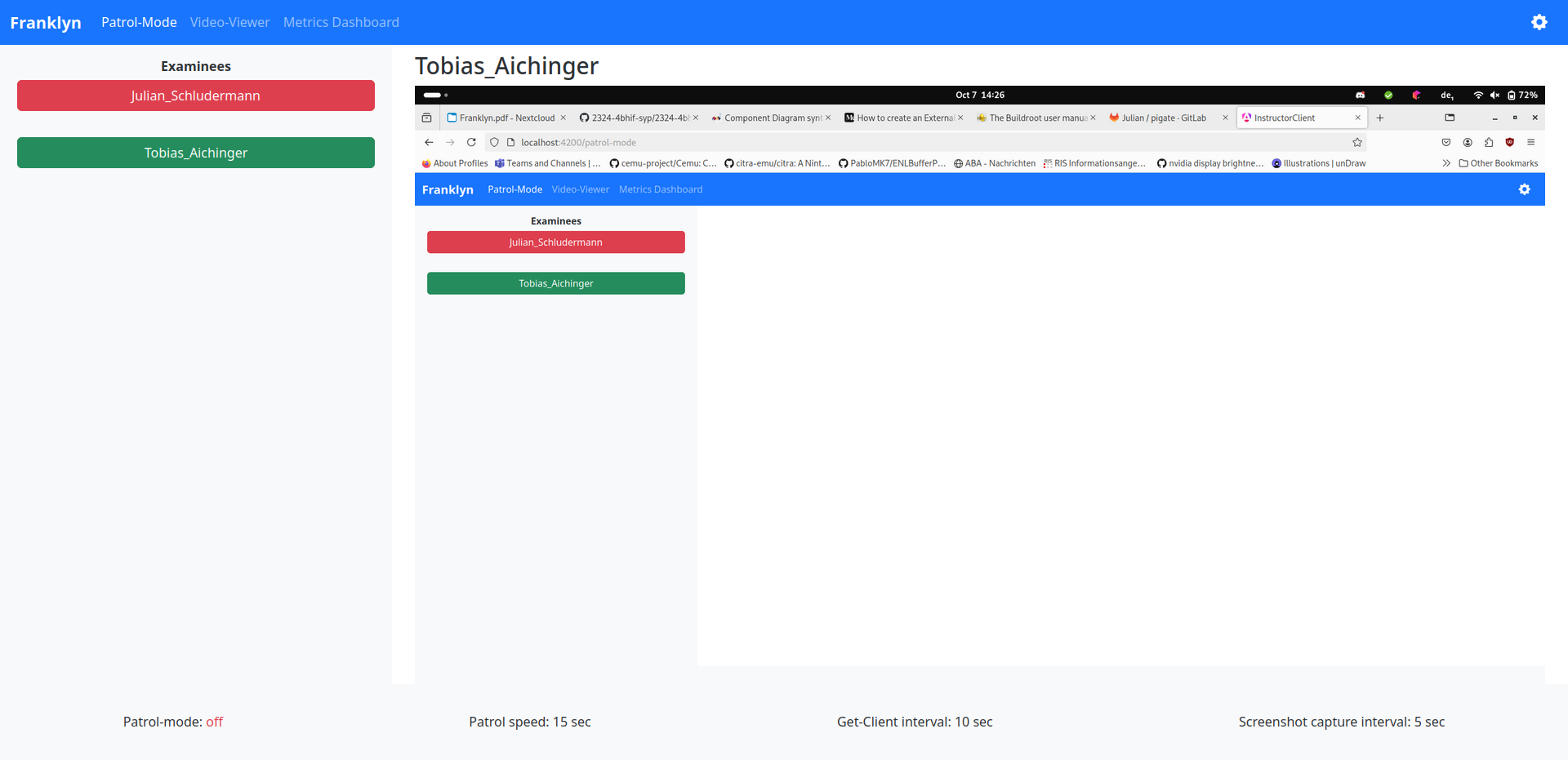Open the hamburger menu in the captured browser
This screenshot has height=760, width=1568.
coord(1531,142)
